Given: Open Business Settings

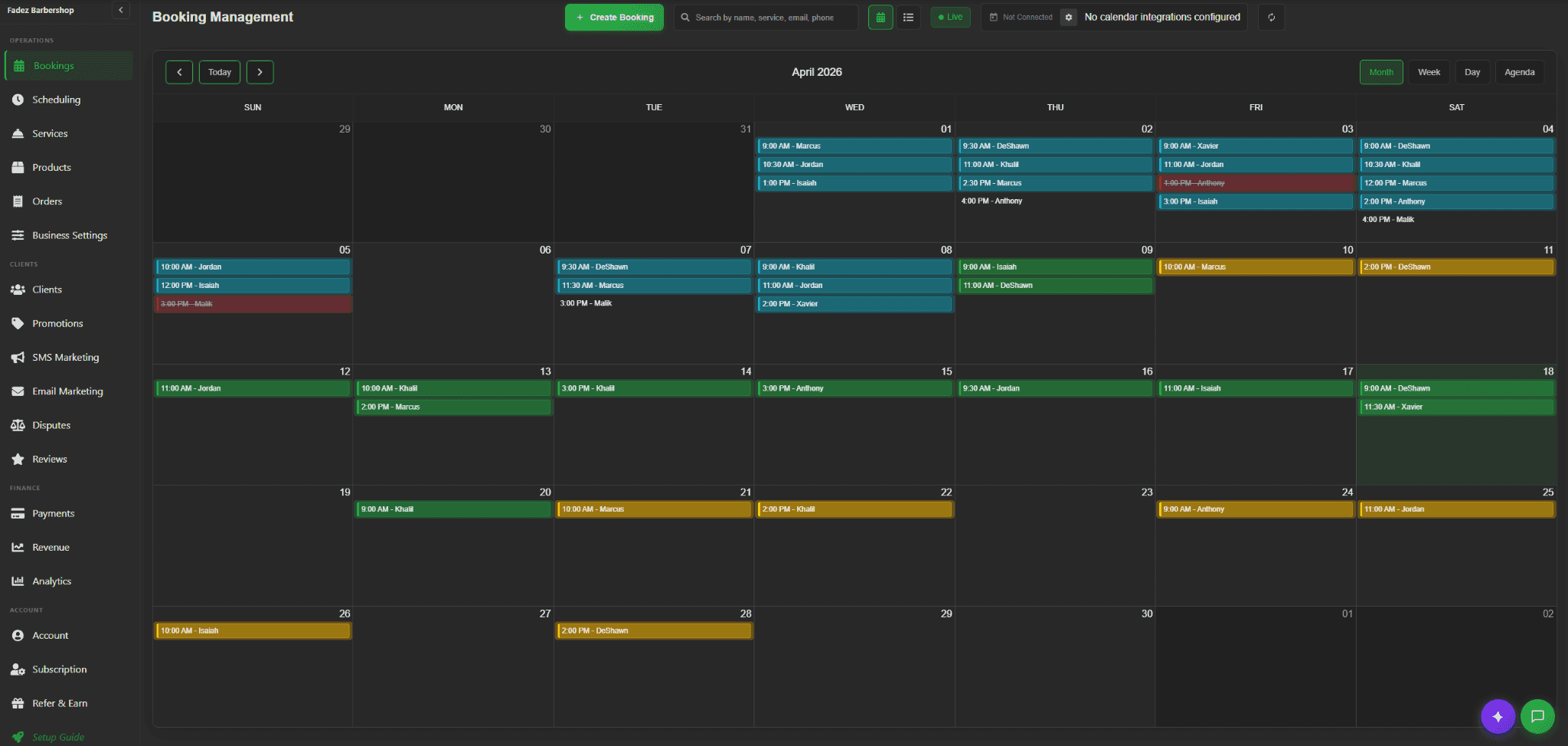Looking at the screenshot, I should point(69,235).
